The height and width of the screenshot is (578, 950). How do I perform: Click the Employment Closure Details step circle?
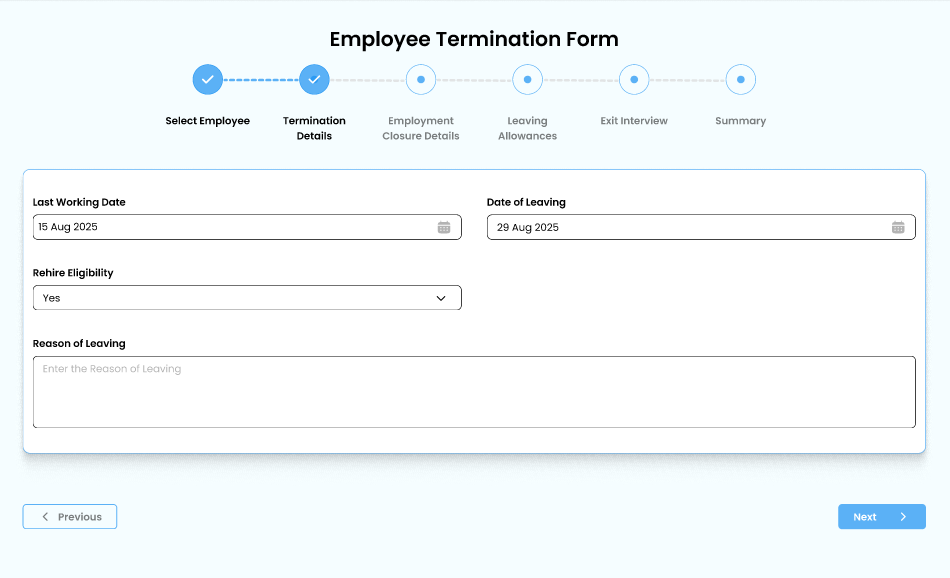point(420,79)
